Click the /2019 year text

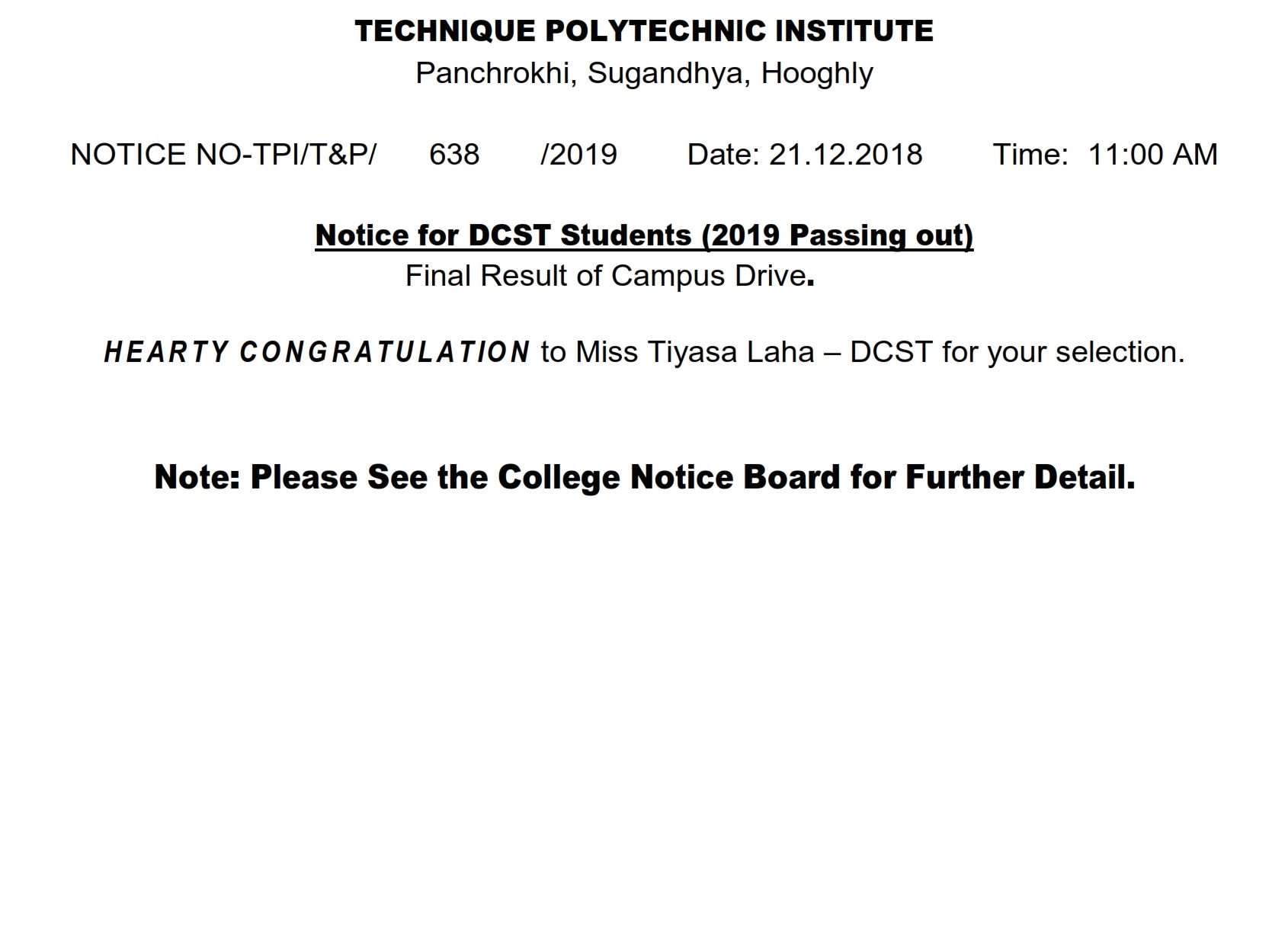pos(578,155)
